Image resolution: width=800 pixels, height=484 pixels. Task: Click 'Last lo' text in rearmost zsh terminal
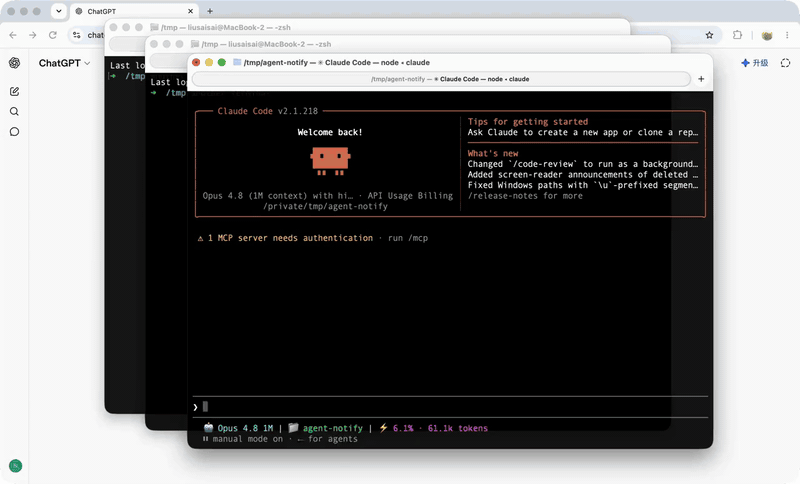point(128,65)
